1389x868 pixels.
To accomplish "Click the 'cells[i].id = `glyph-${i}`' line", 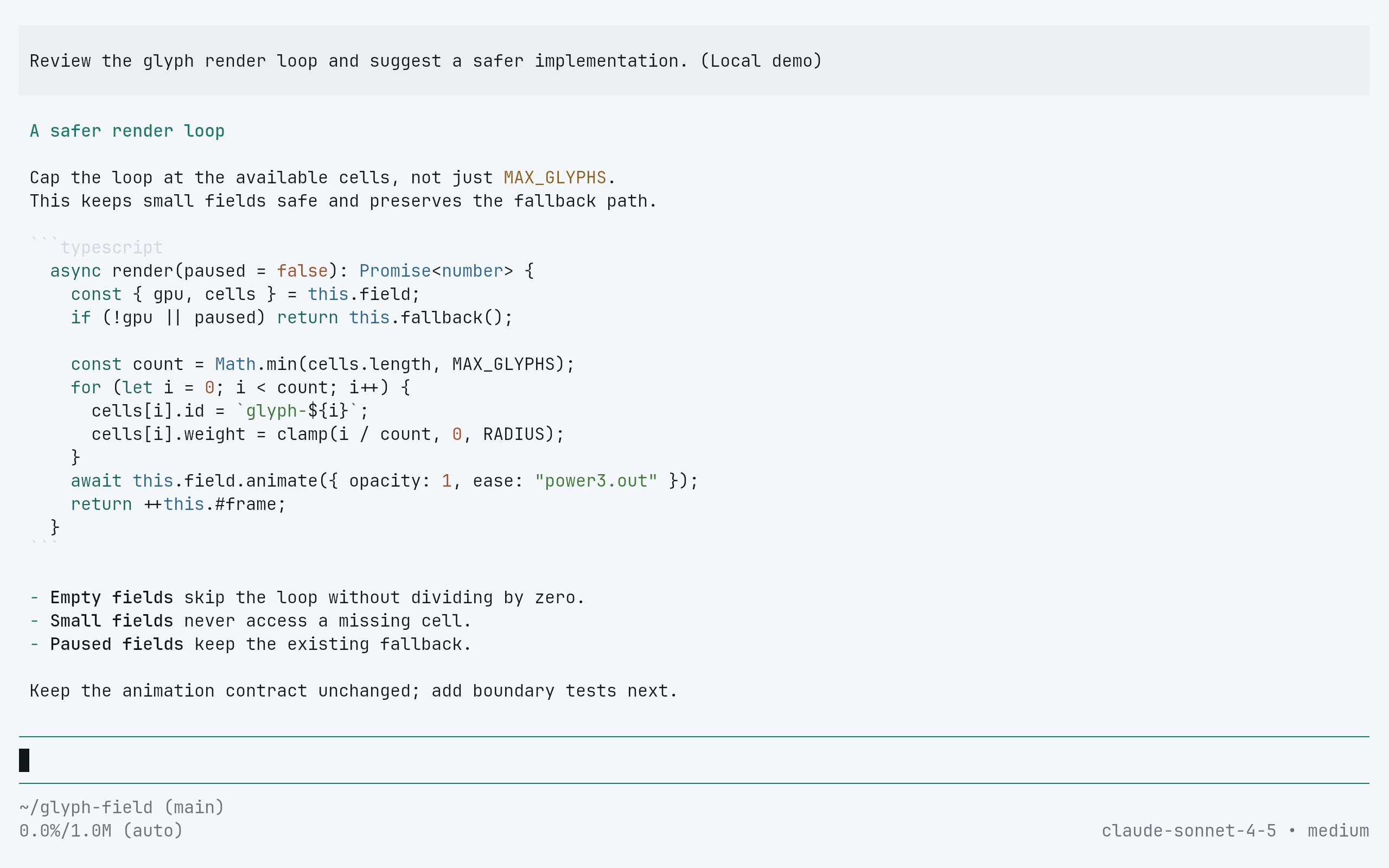I will (230, 411).
